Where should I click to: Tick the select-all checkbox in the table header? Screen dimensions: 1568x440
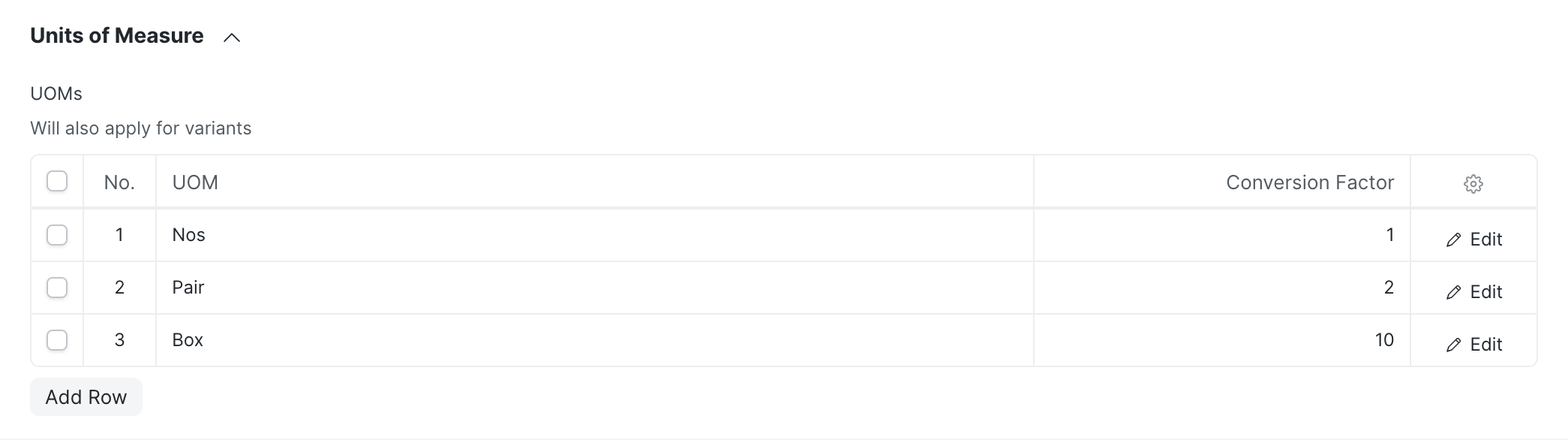click(x=57, y=182)
